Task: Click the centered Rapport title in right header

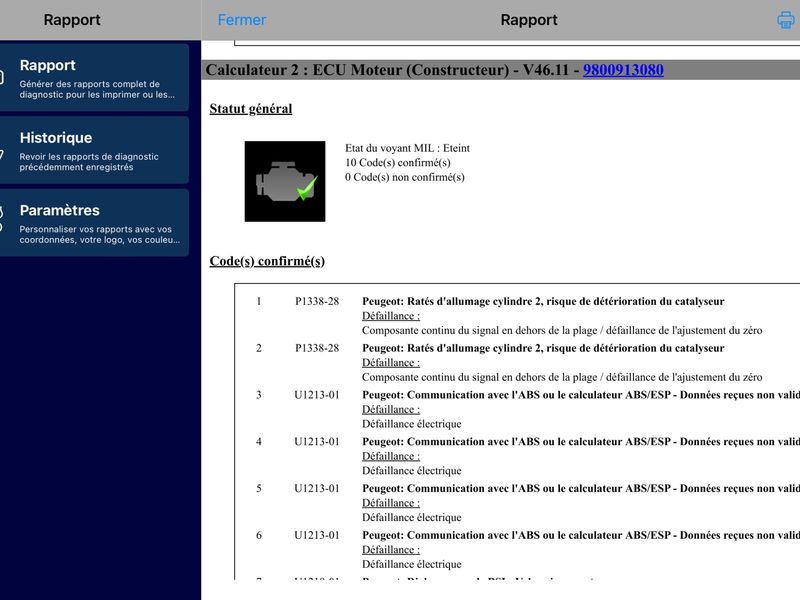Action: tap(529, 20)
